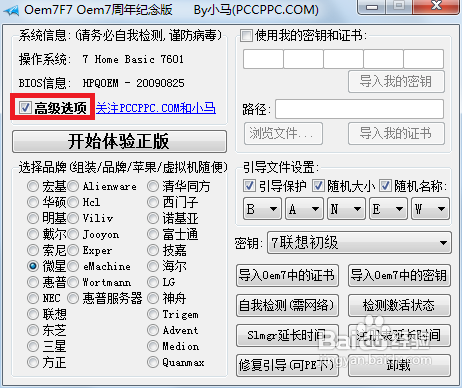Choose the 惠普服务器 option

click(x=73, y=298)
